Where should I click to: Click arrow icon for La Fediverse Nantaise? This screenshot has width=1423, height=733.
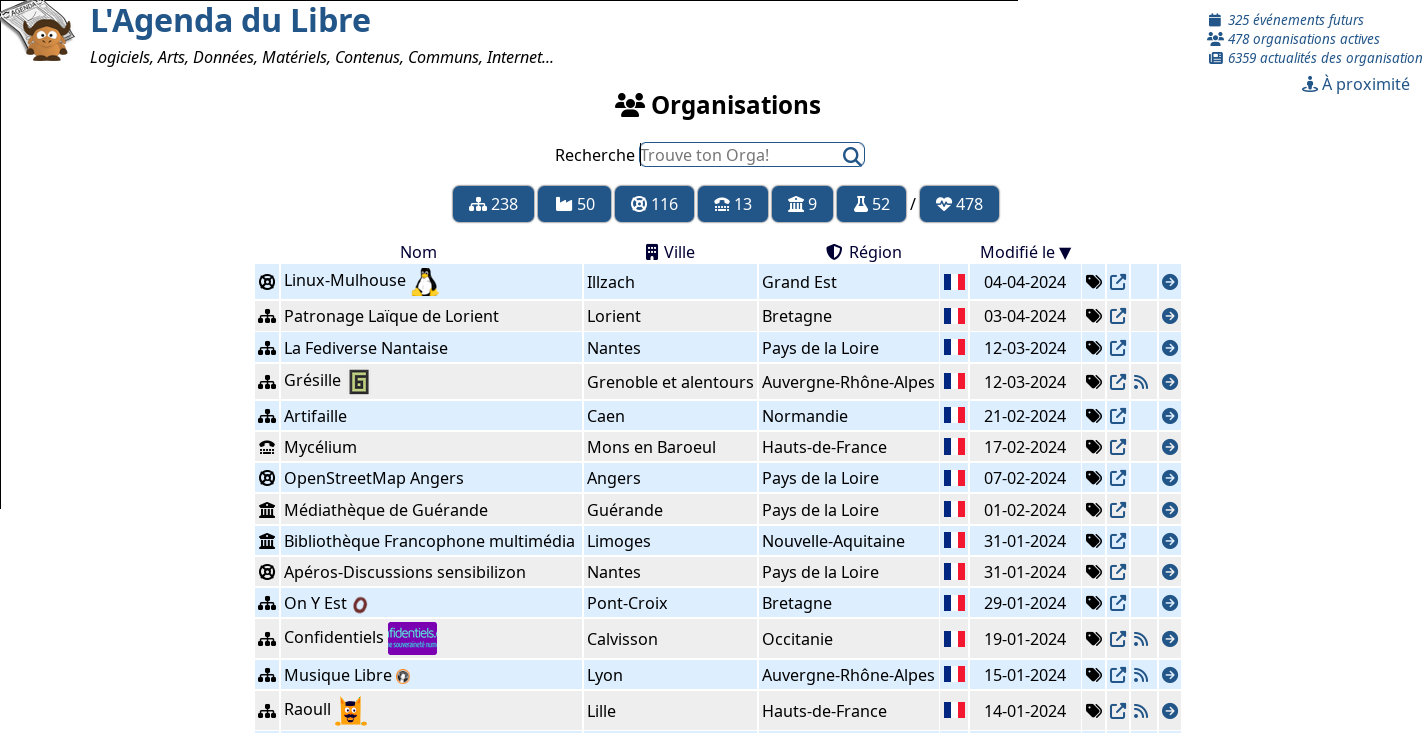(x=1170, y=348)
